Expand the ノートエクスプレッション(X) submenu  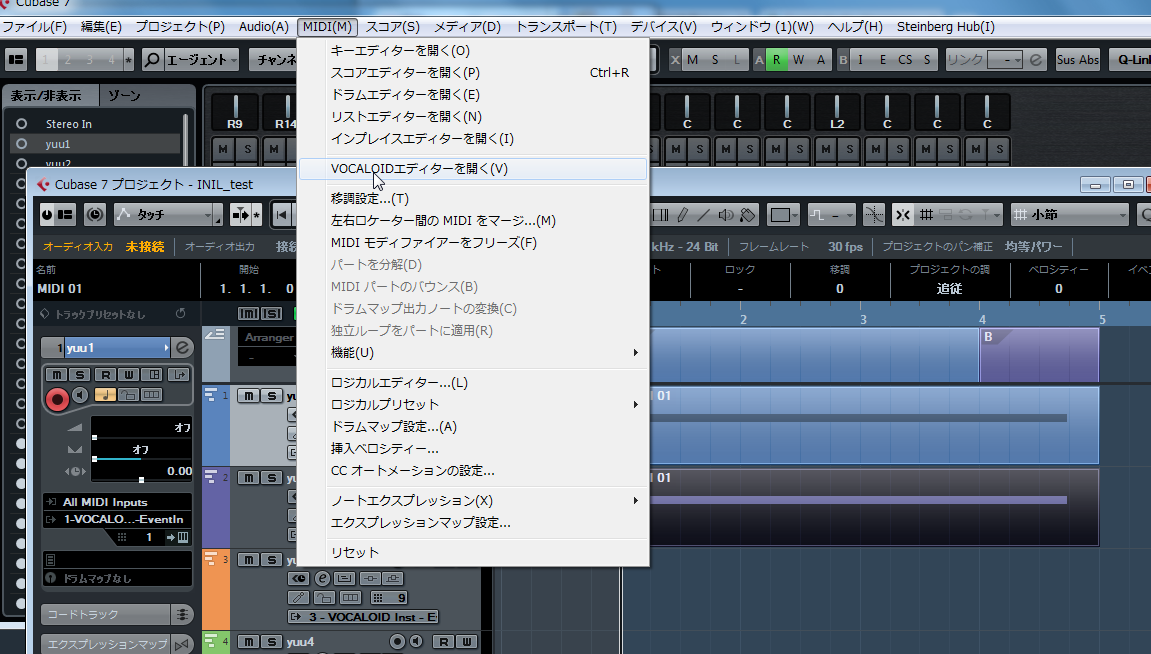[x=473, y=501]
